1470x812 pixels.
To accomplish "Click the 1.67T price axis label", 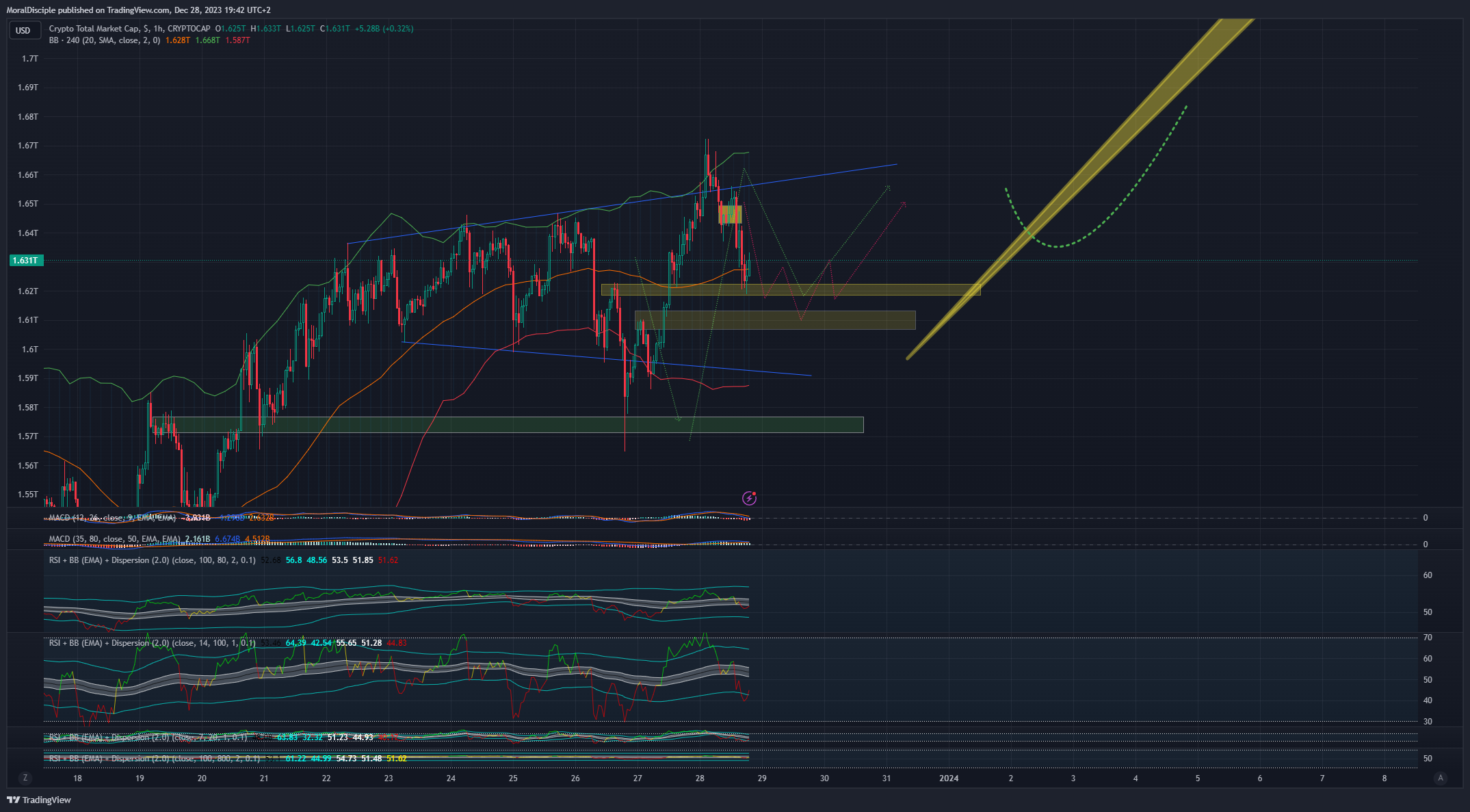I will 28,146.
